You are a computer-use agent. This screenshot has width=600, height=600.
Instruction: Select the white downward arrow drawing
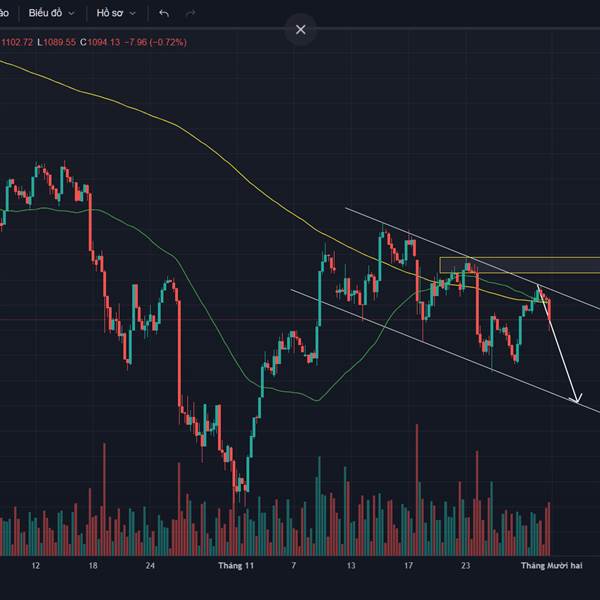[x=559, y=344]
